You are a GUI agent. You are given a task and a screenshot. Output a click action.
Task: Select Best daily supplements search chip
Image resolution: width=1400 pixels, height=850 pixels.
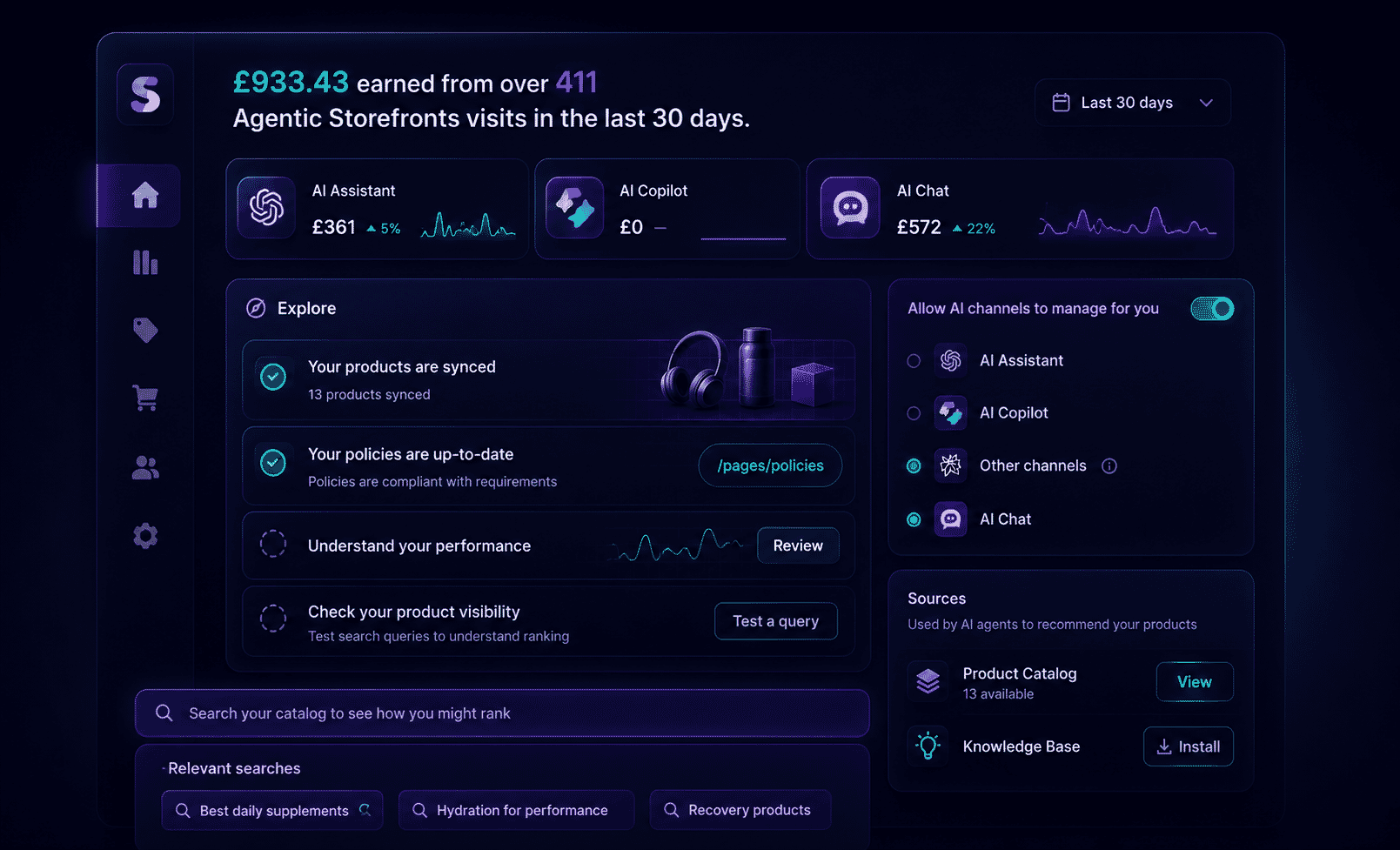coord(272,810)
